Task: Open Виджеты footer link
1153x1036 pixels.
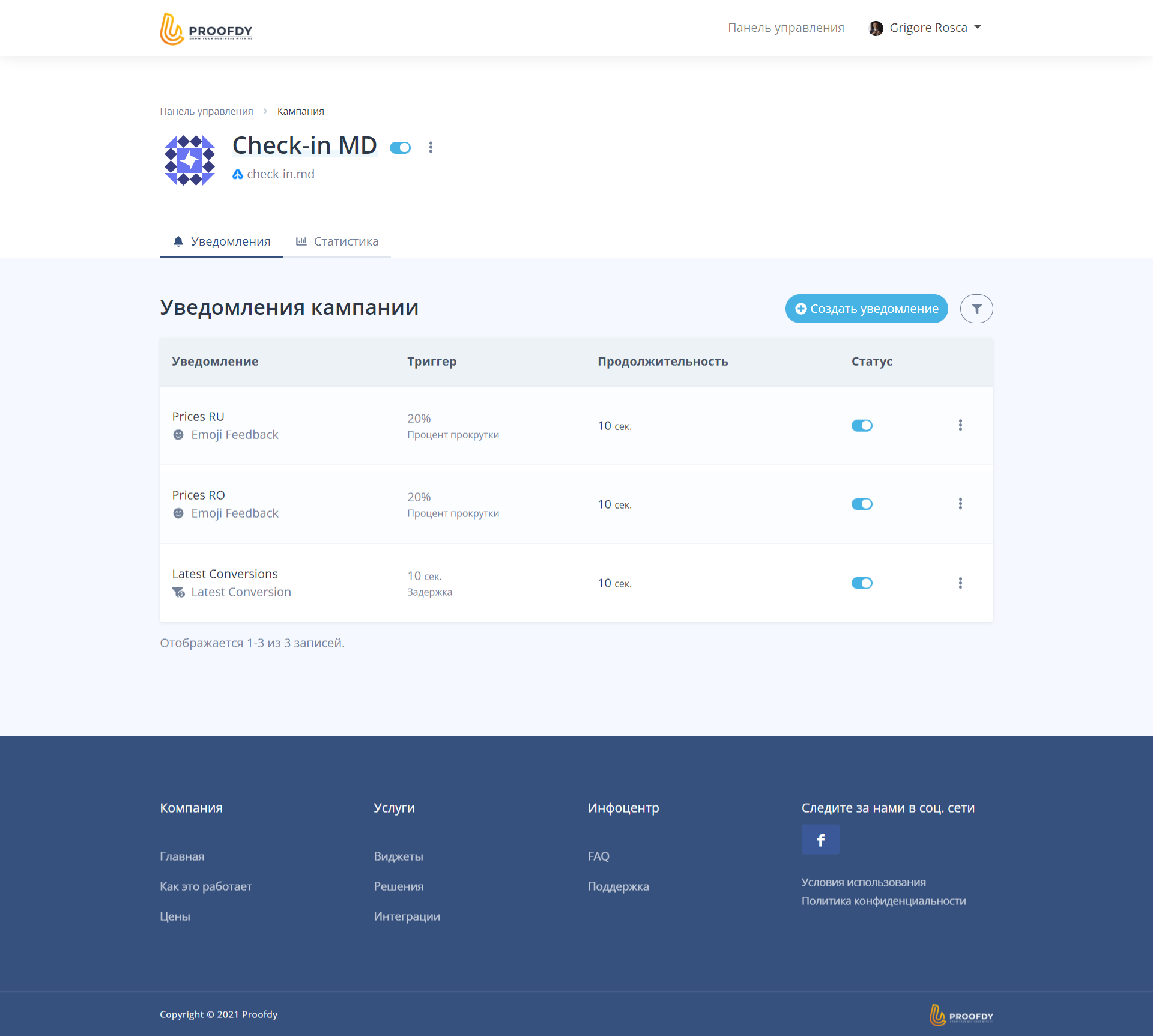Action: click(398, 856)
